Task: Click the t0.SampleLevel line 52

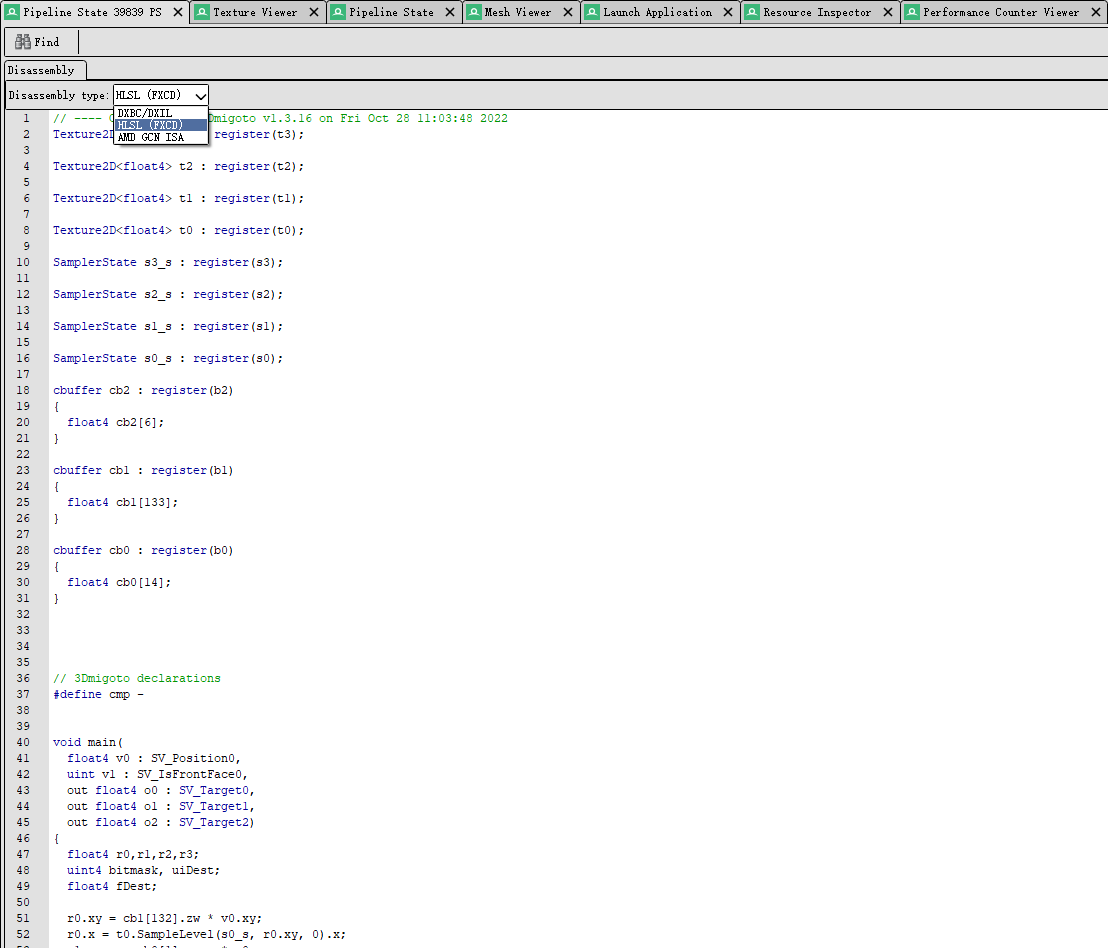Action: [206, 935]
